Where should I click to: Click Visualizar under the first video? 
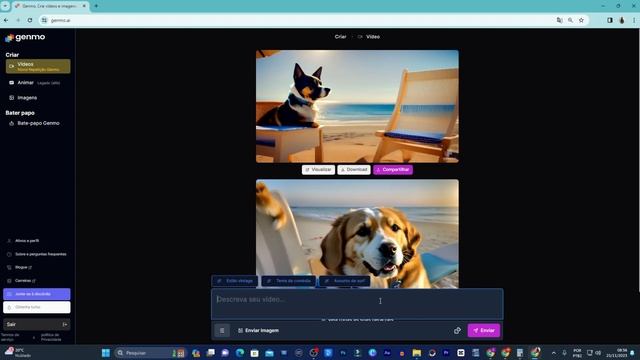(318, 170)
